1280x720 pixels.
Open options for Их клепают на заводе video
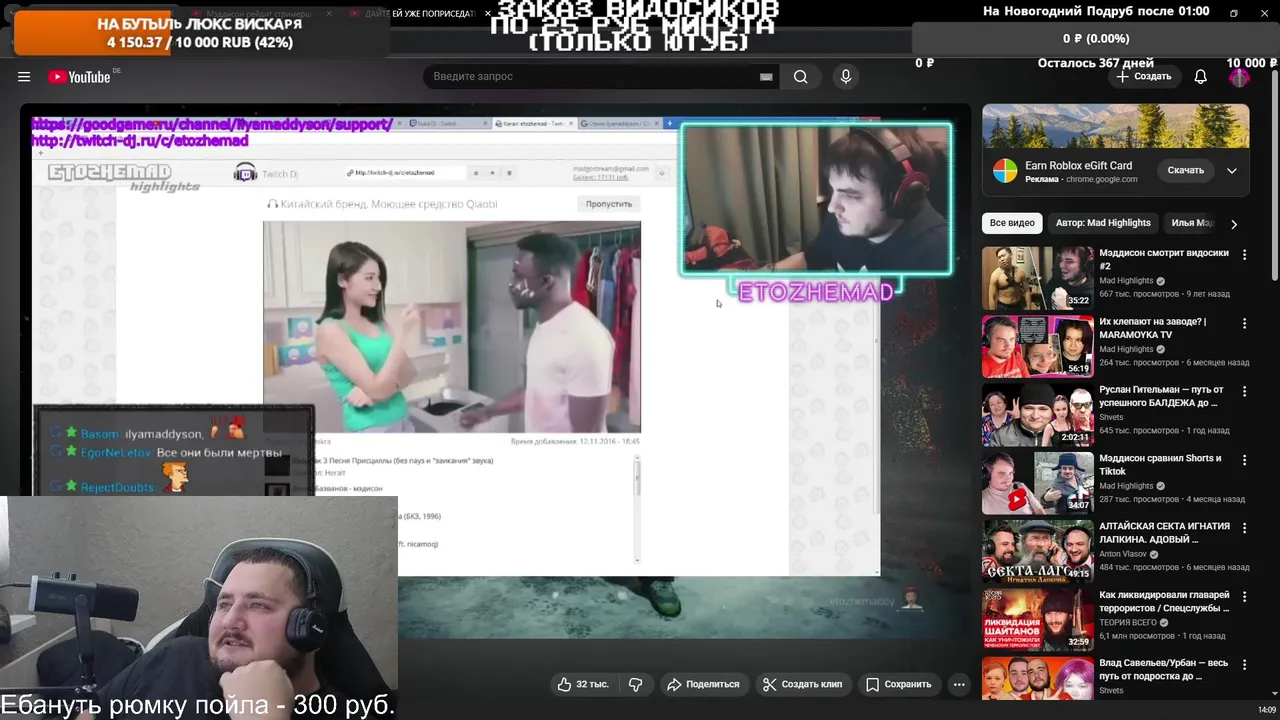pos(1245,323)
